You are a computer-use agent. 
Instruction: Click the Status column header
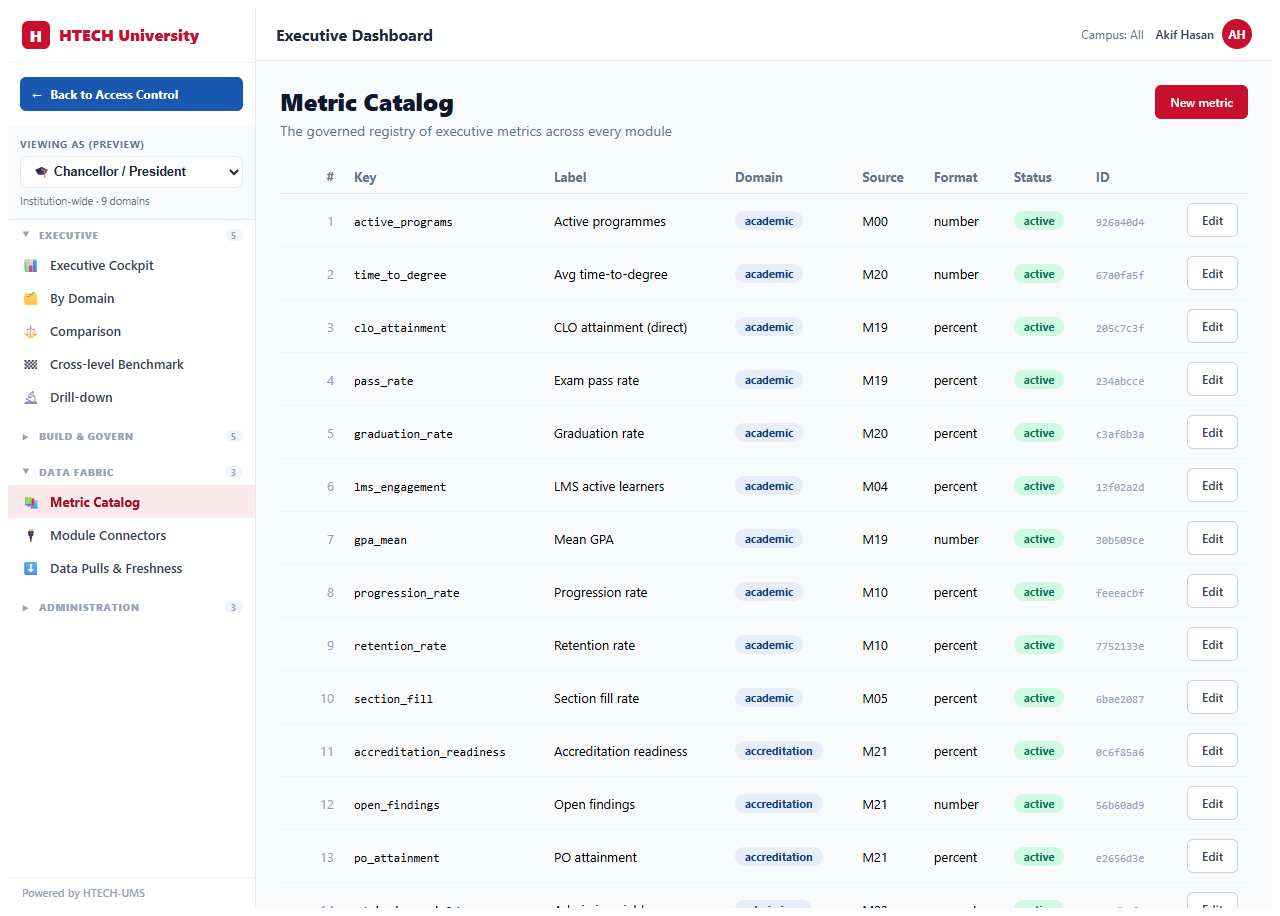click(1033, 177)
